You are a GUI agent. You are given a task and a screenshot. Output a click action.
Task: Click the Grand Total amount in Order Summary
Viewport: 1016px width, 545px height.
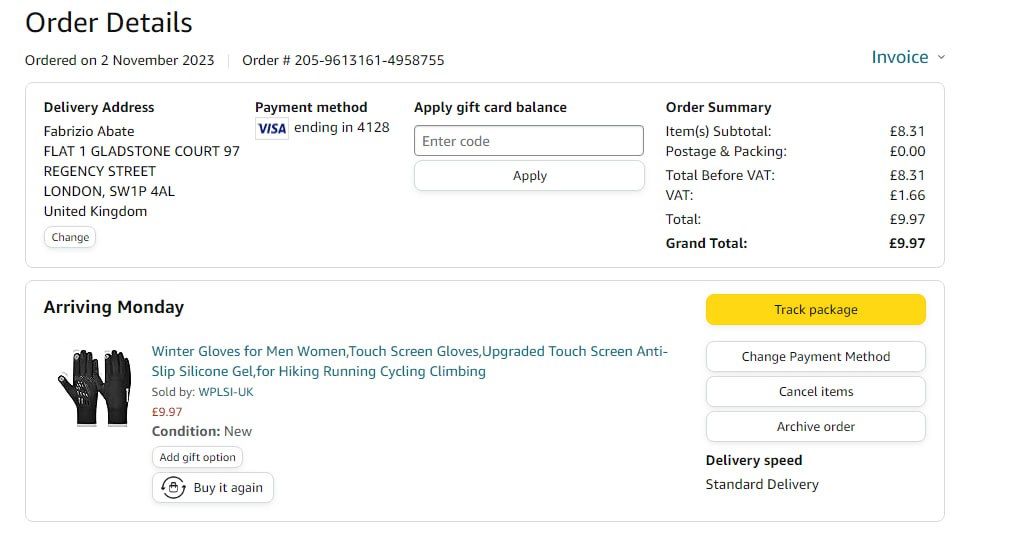click(x=907, y=243)
